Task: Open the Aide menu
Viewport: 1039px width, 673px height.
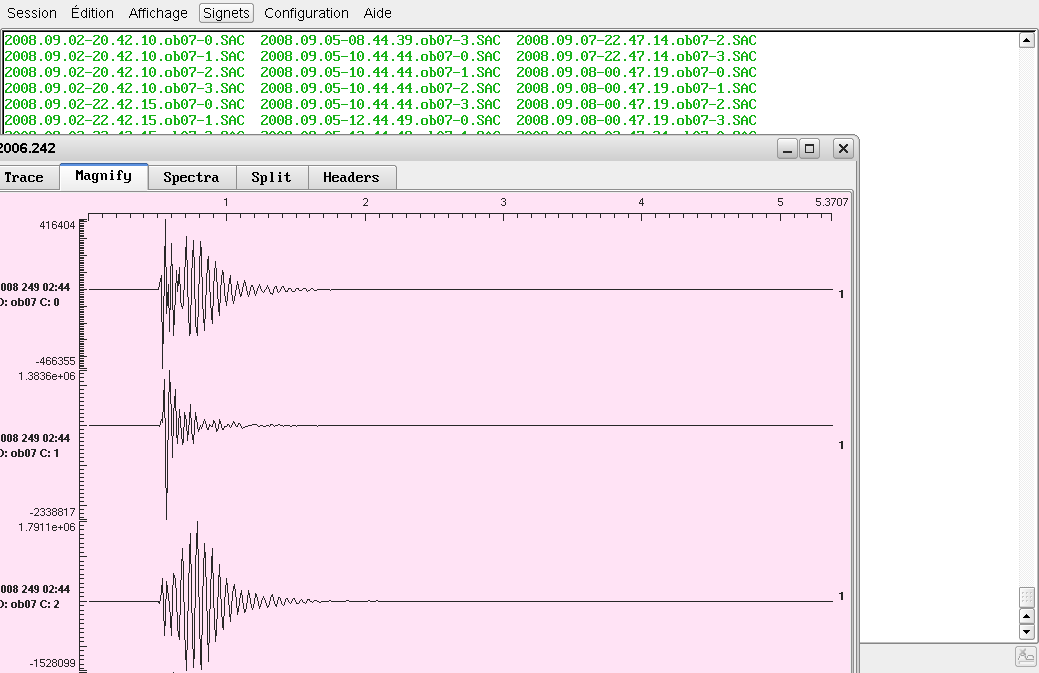Action: tap(378, 13)
